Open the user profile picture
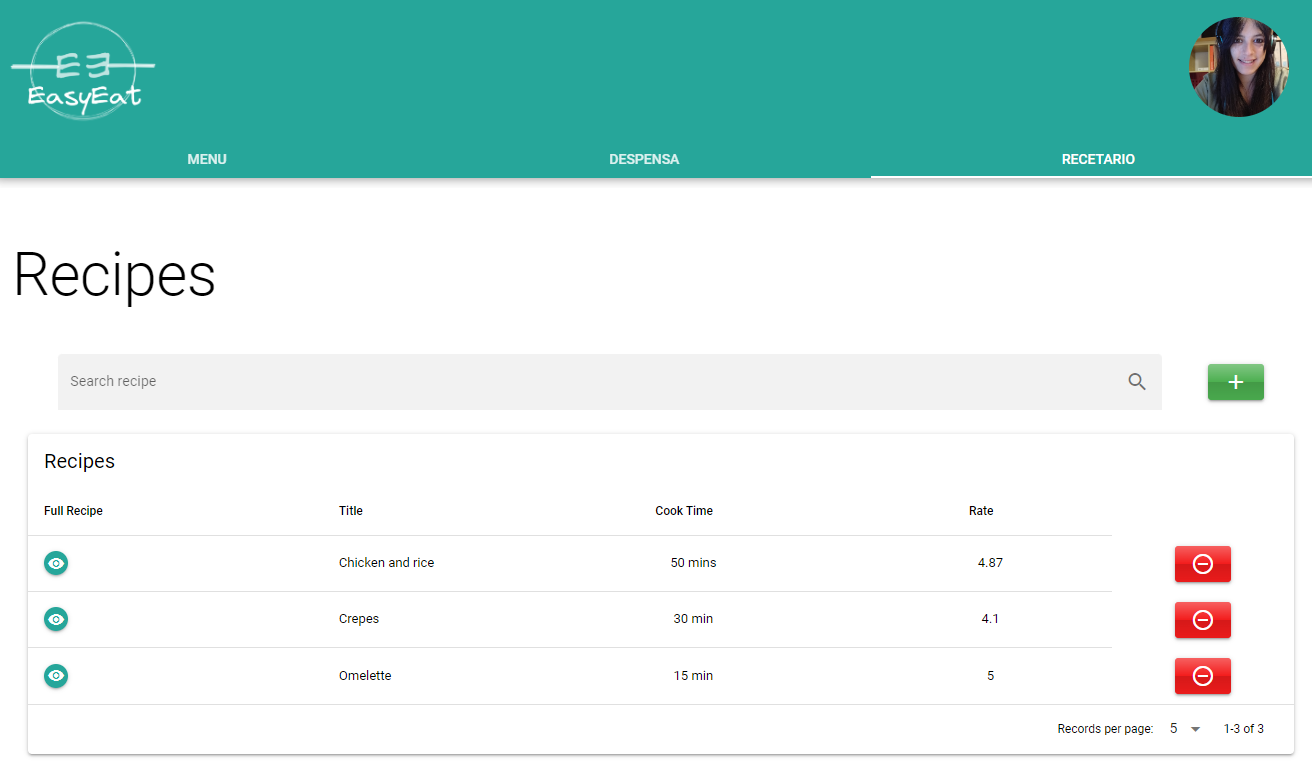 tap(1238, 67)
